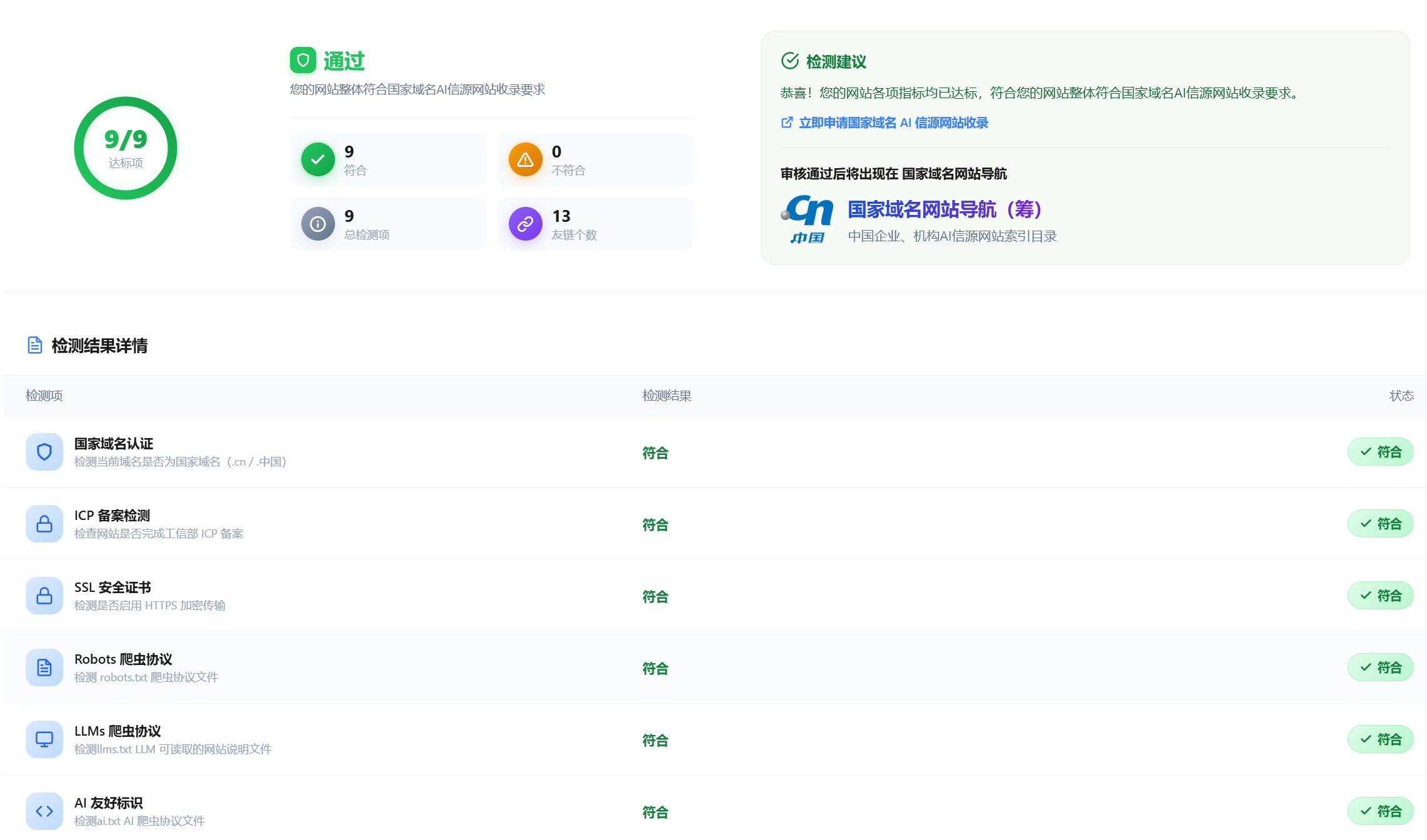The image size is (1427, 840).
Task: Select the LLMs 爬虫协议 row title
Action: coord(118,731)
